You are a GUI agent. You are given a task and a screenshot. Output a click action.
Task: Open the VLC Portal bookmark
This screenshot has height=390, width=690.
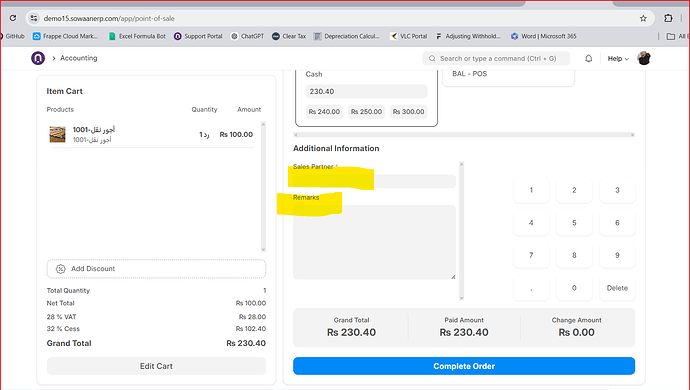point(408,36)
